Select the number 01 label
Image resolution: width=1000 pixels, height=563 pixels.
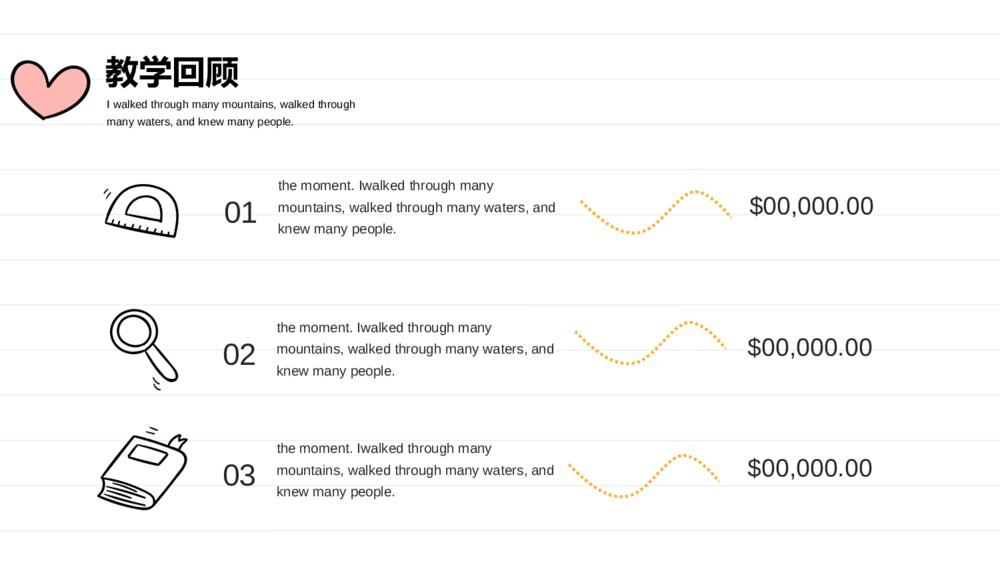pos(240,213)
